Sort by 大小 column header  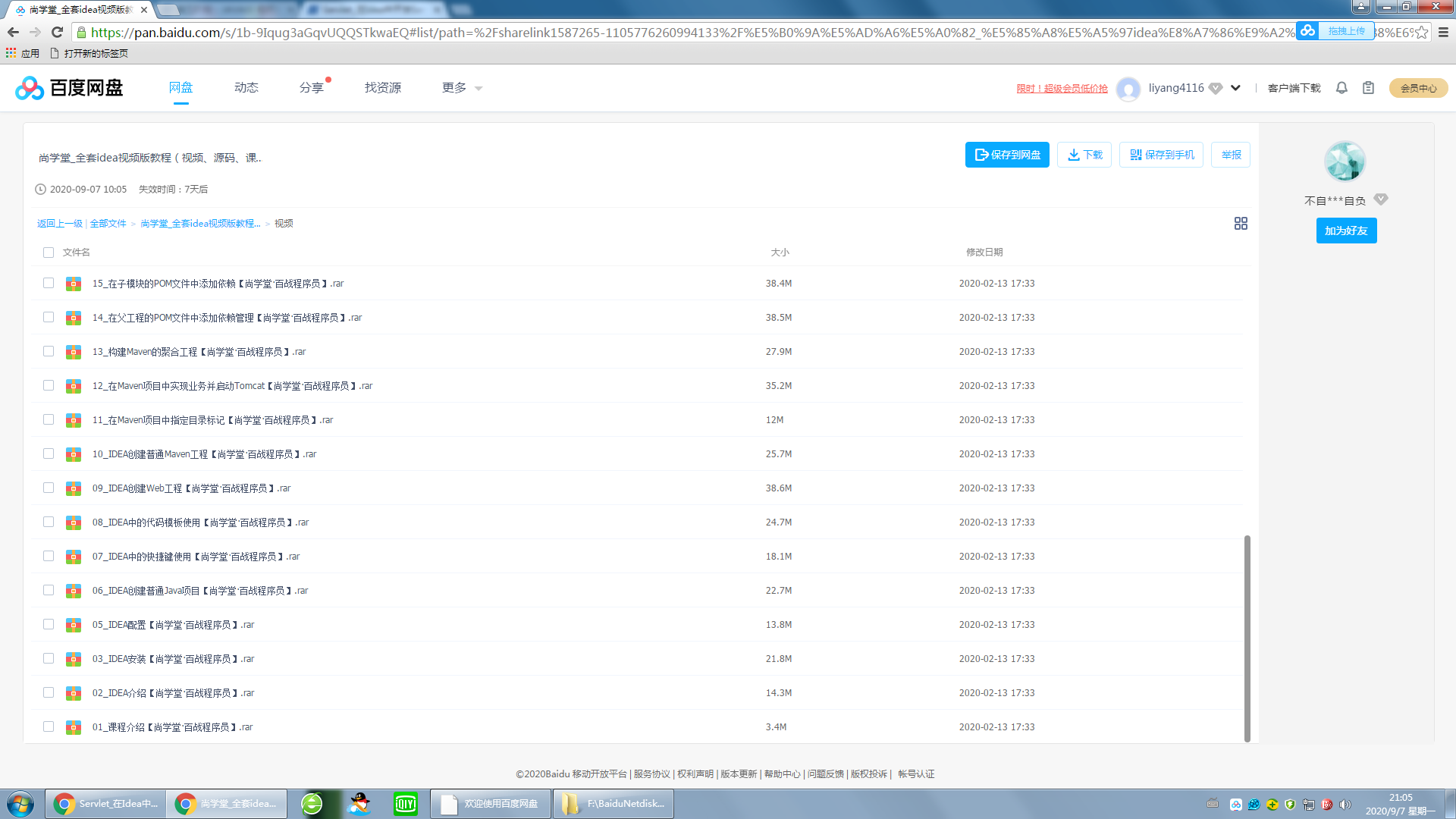pos(780,253)
